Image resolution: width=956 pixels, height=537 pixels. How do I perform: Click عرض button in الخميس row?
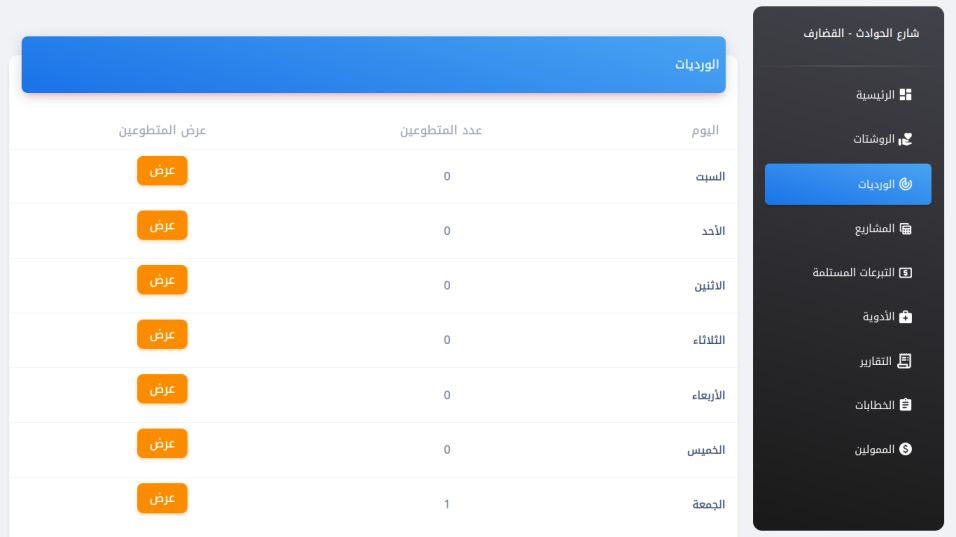click(x=162, y=444)
